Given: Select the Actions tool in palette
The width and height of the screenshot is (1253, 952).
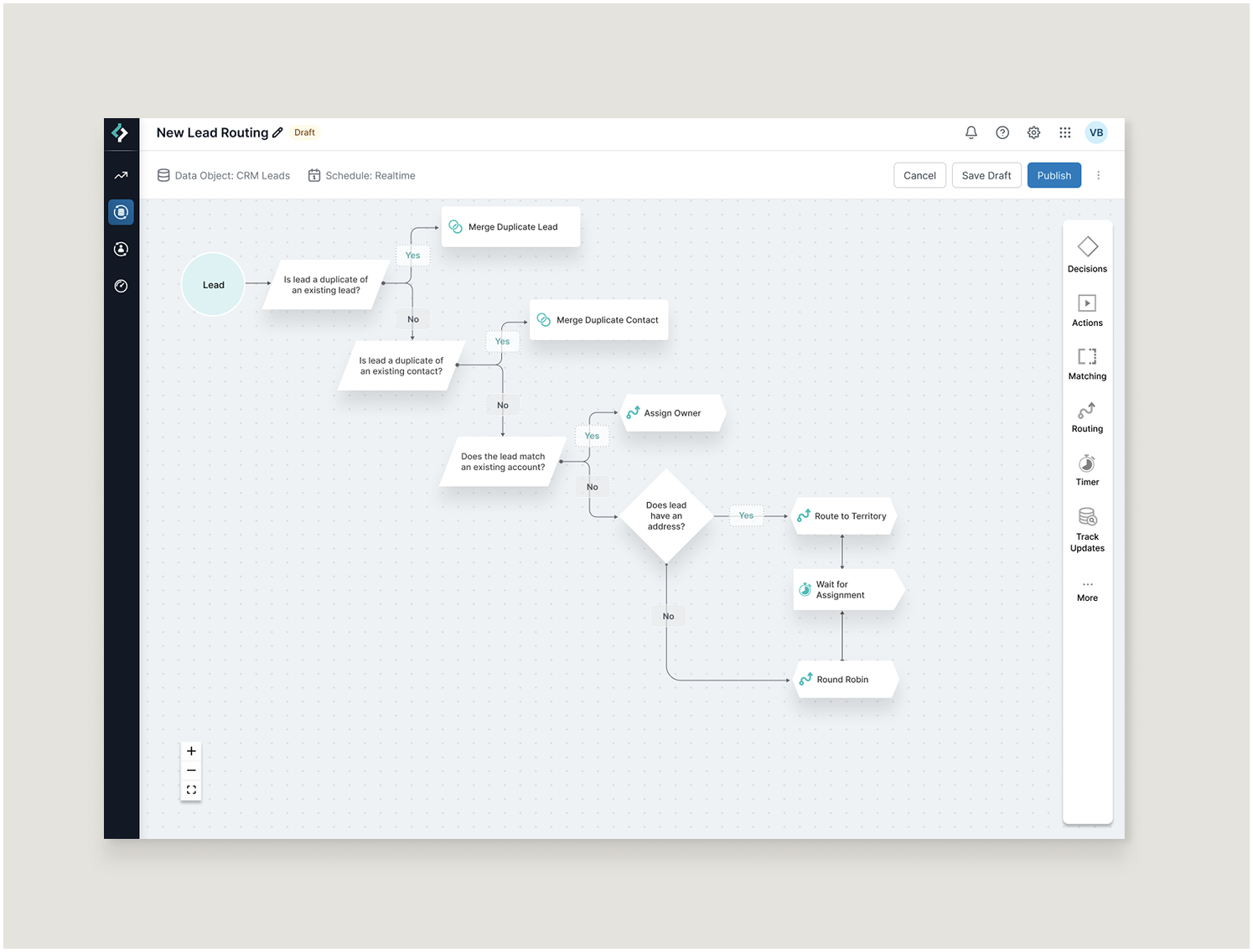Looking at the screenshot, I should (x=1088, y=310).
